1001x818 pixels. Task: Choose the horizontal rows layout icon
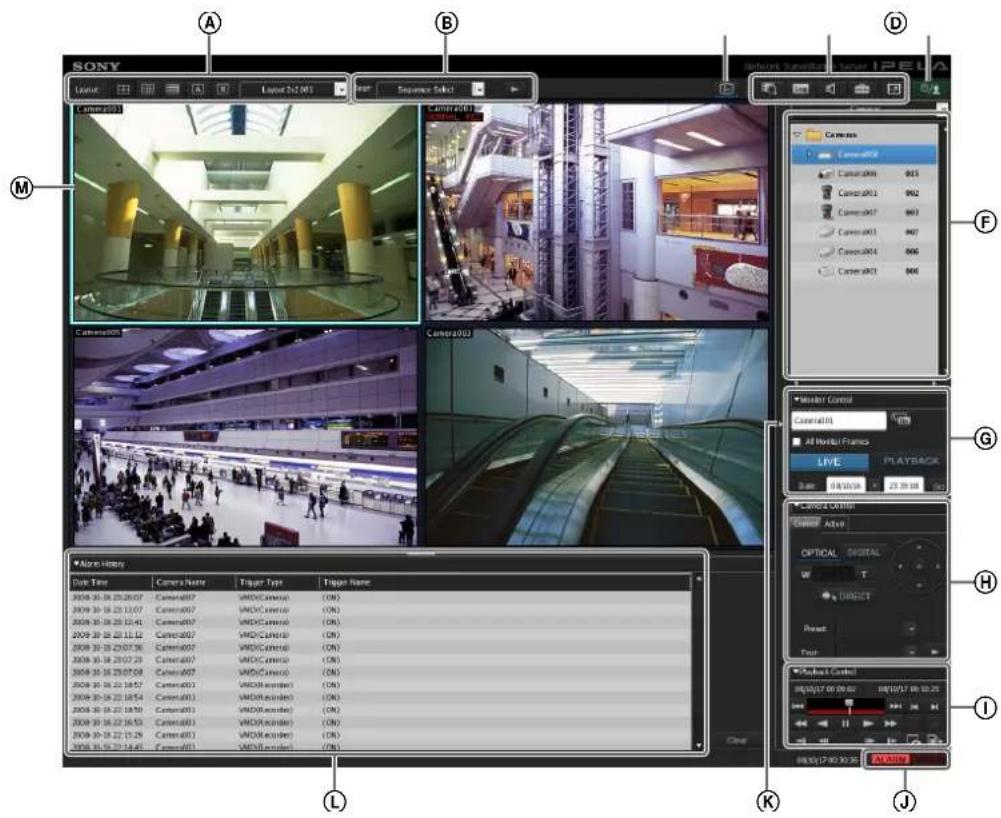coord(172,89)
